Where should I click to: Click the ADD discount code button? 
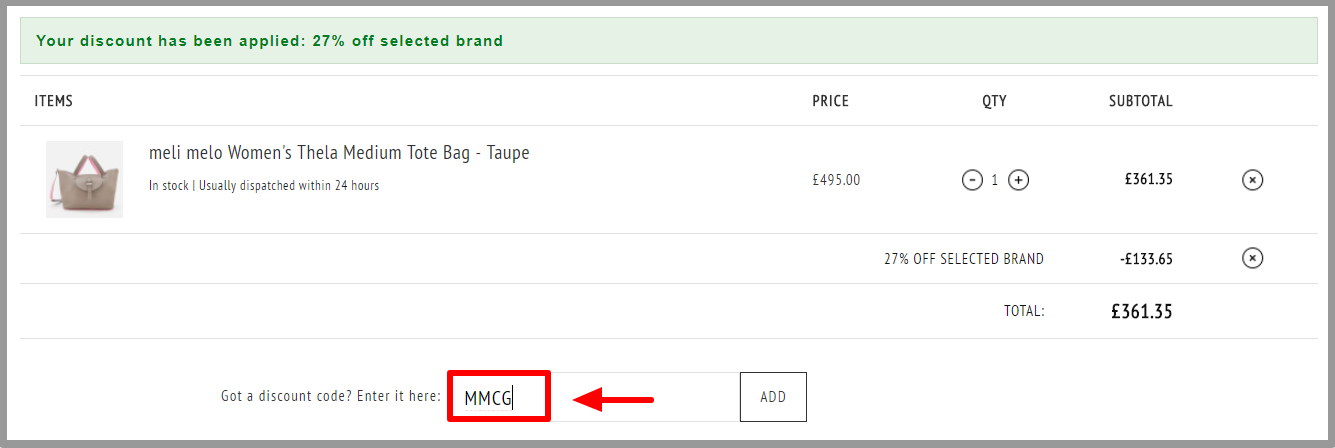pyautogui.click(x=773, y=397)
